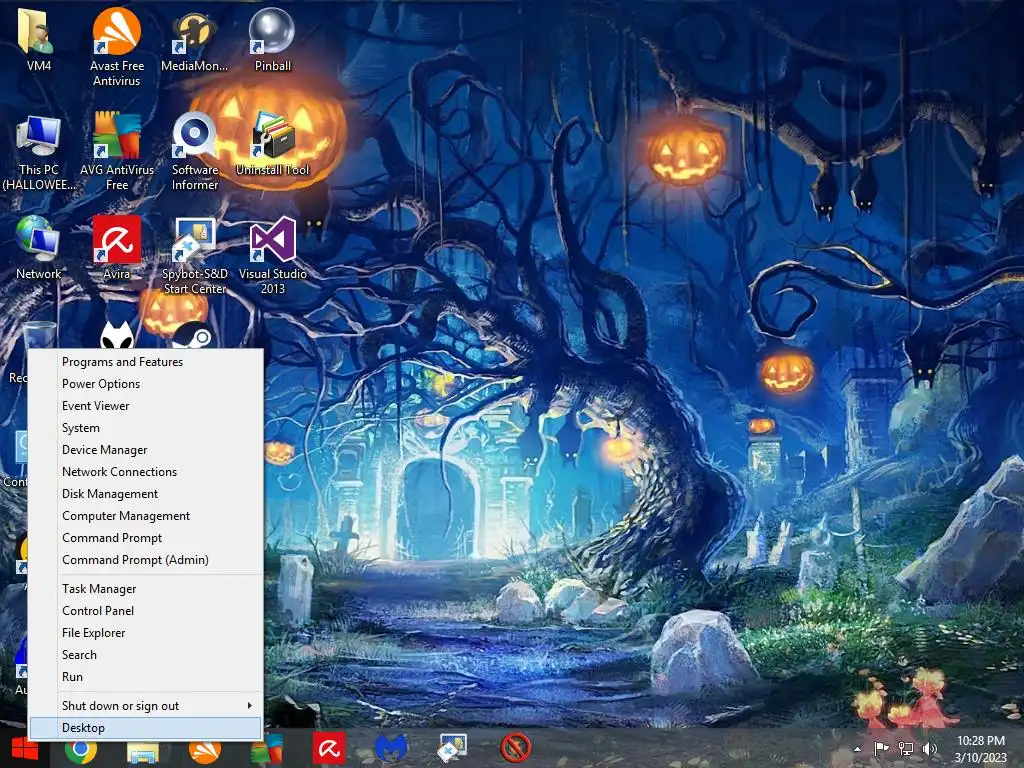Select System in the context menu
The width and height of the screenshot is (1024, 768).
pos(146,428)
